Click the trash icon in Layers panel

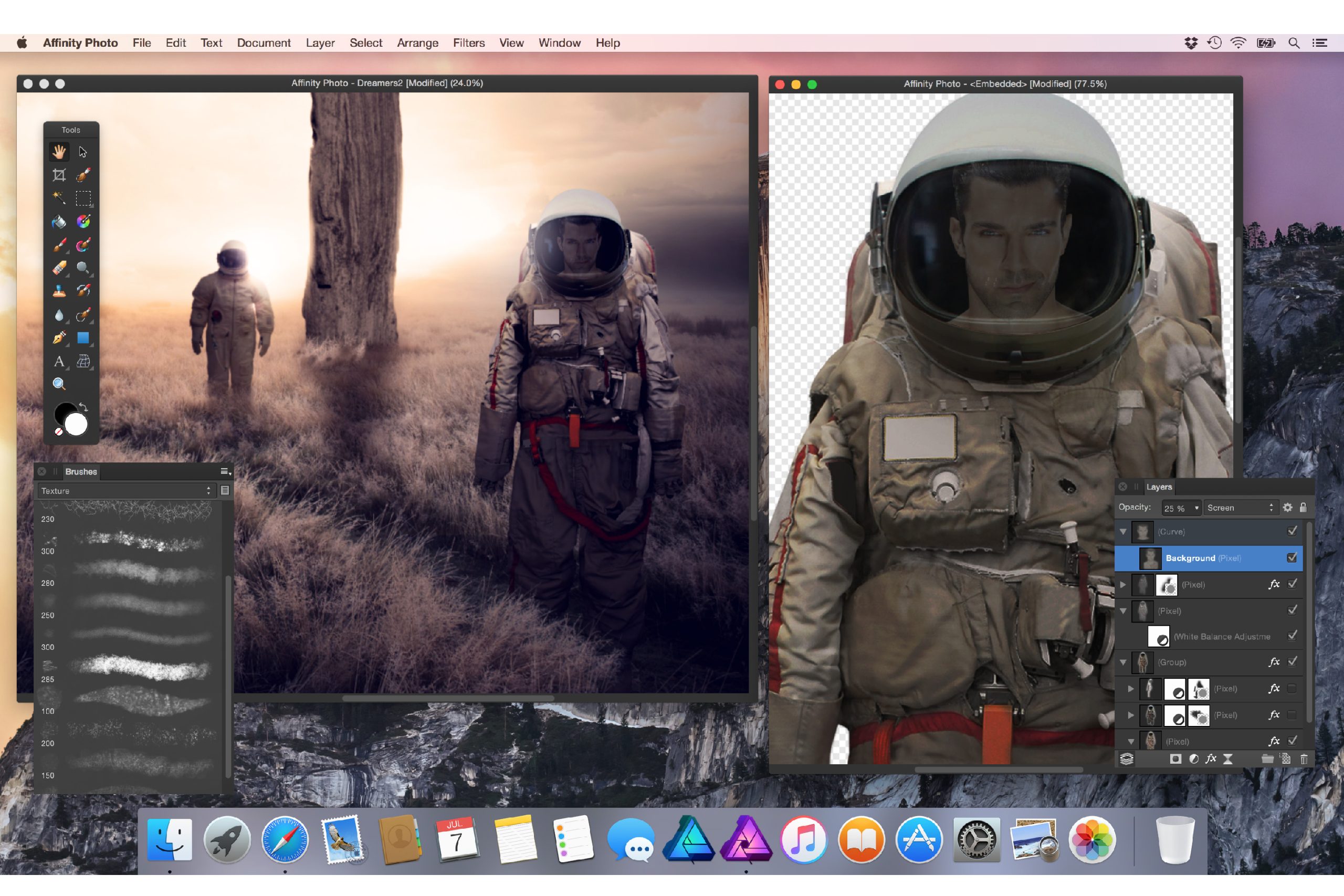(1304, 760)
